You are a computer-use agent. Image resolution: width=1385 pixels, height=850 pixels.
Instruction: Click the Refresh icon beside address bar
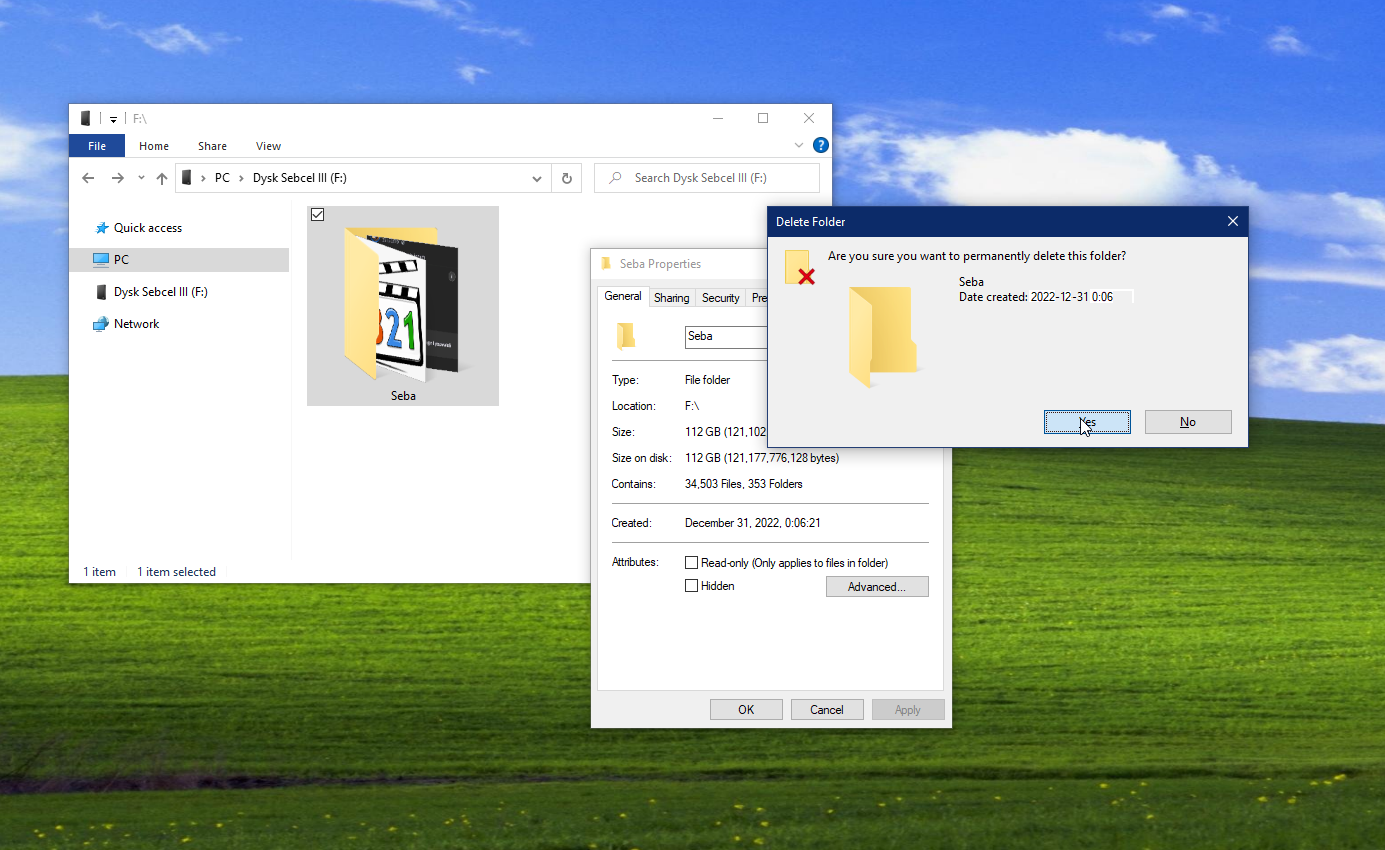[x=566, y=178]
